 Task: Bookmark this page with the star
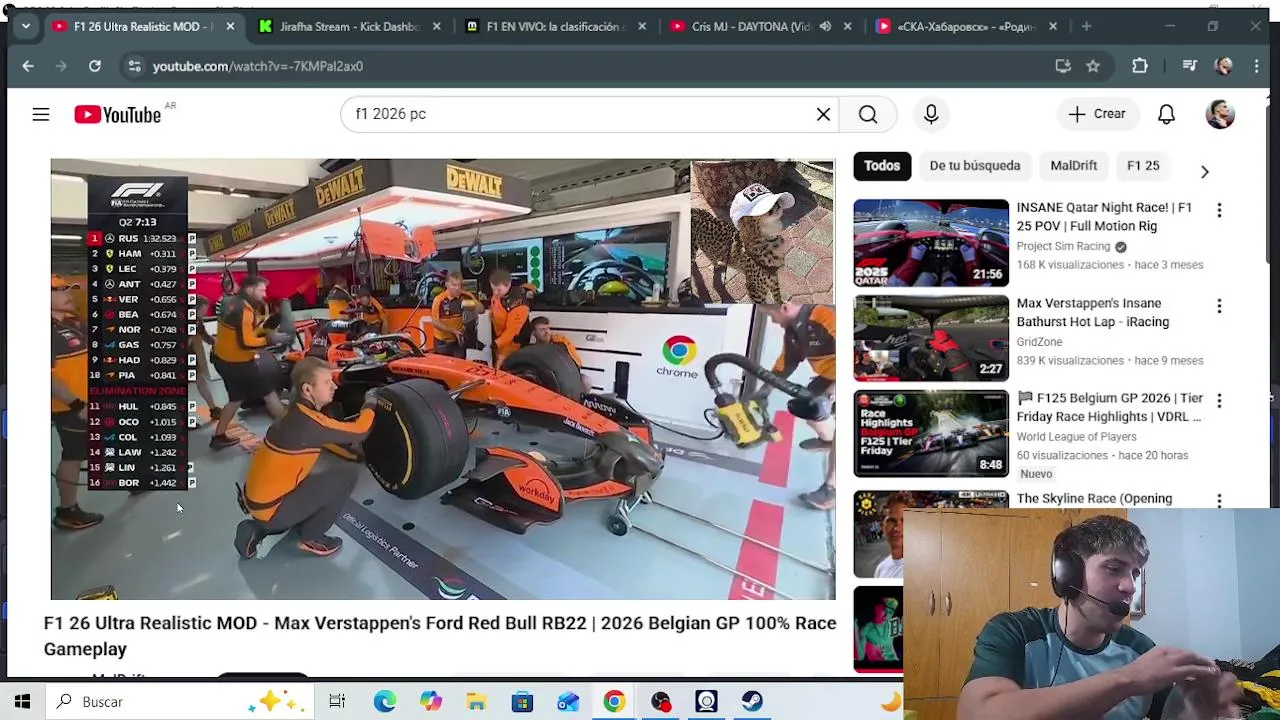click(x=1093, y=66)
